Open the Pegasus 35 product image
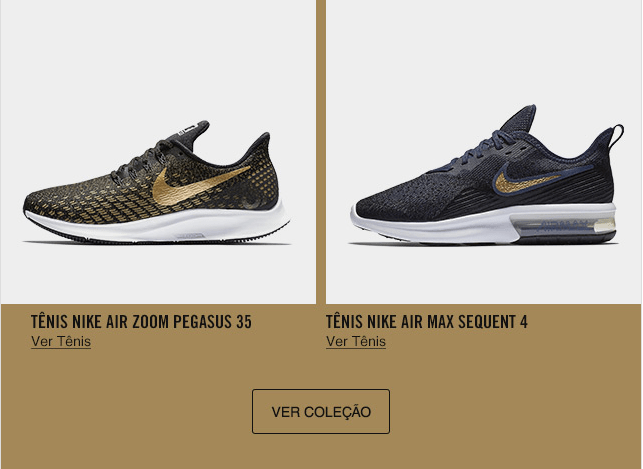The image size is (643, 469). tap(158, 152)
